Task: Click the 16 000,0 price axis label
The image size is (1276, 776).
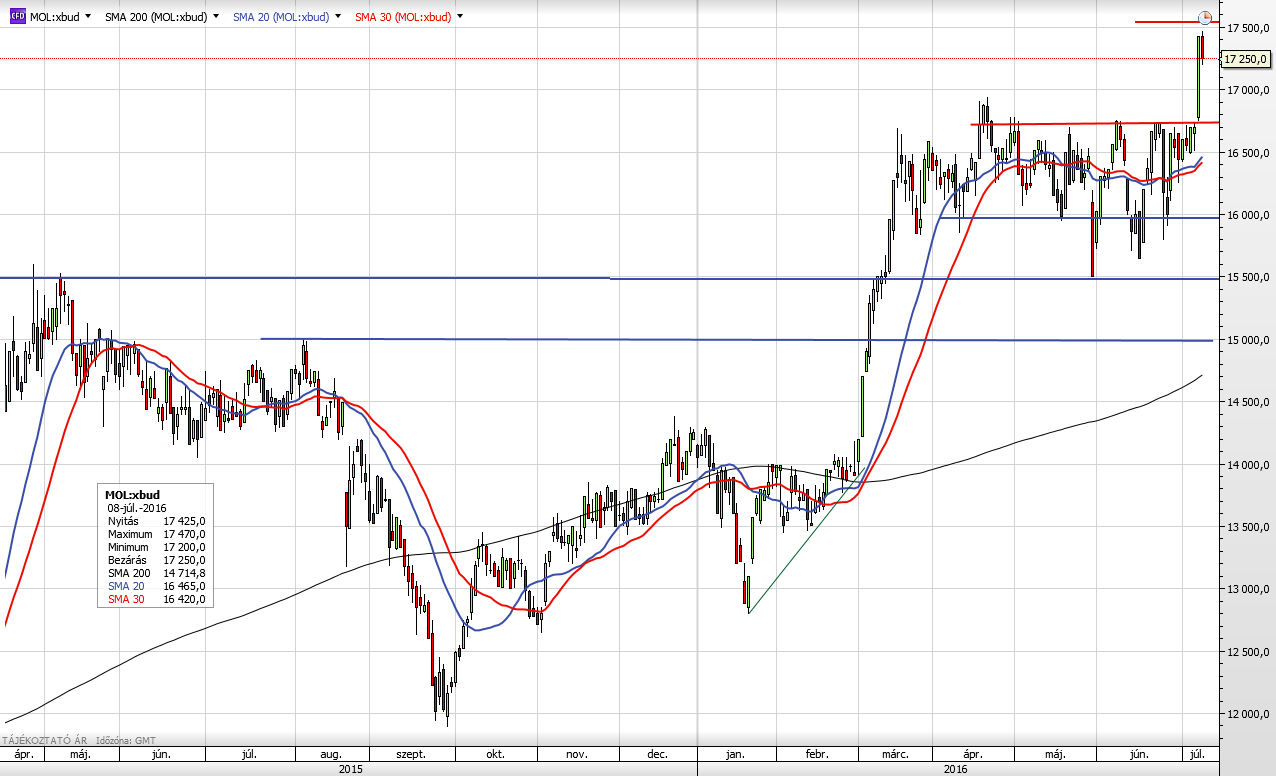Action: click(x=1247, y=215)
